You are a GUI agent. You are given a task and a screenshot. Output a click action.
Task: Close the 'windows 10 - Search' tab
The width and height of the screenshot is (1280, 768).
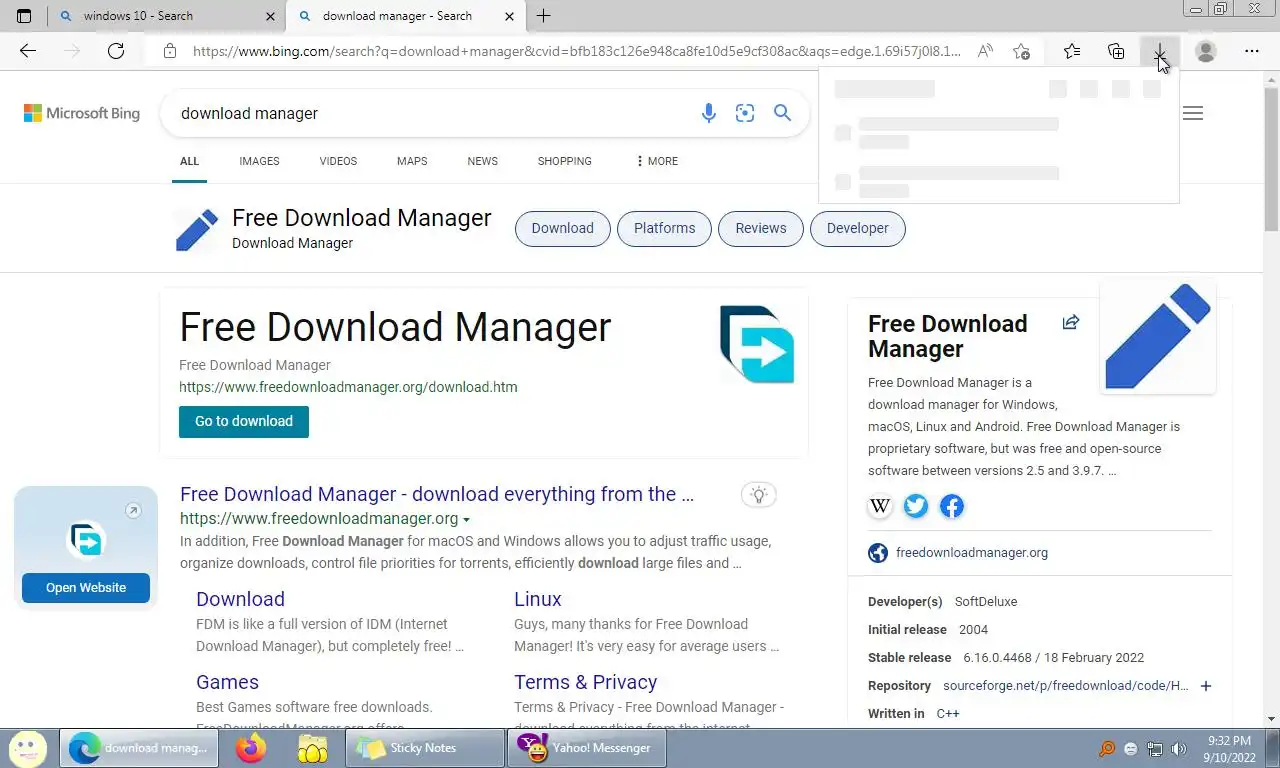(270, 16)
